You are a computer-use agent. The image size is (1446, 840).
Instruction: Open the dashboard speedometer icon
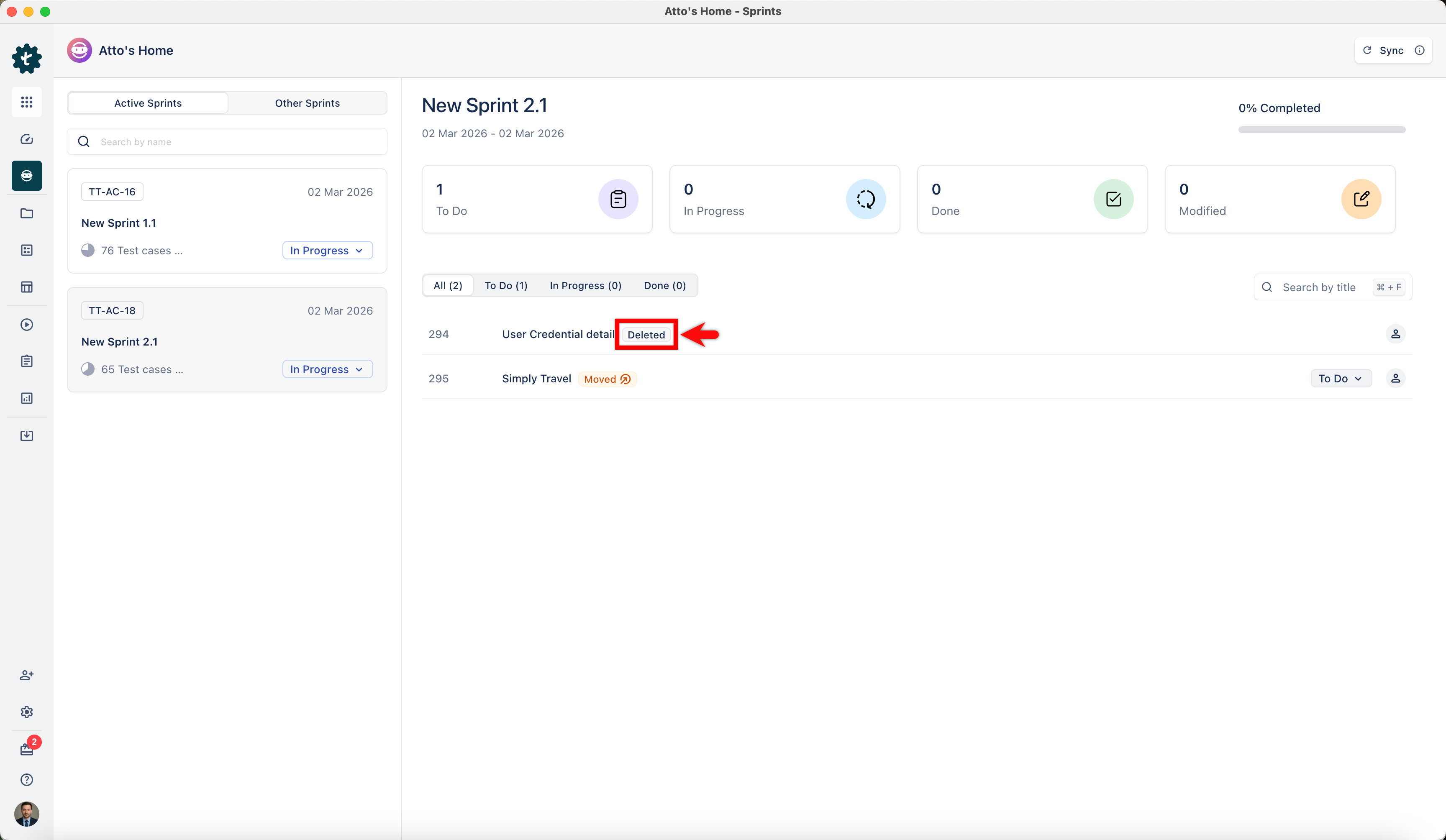26,139
